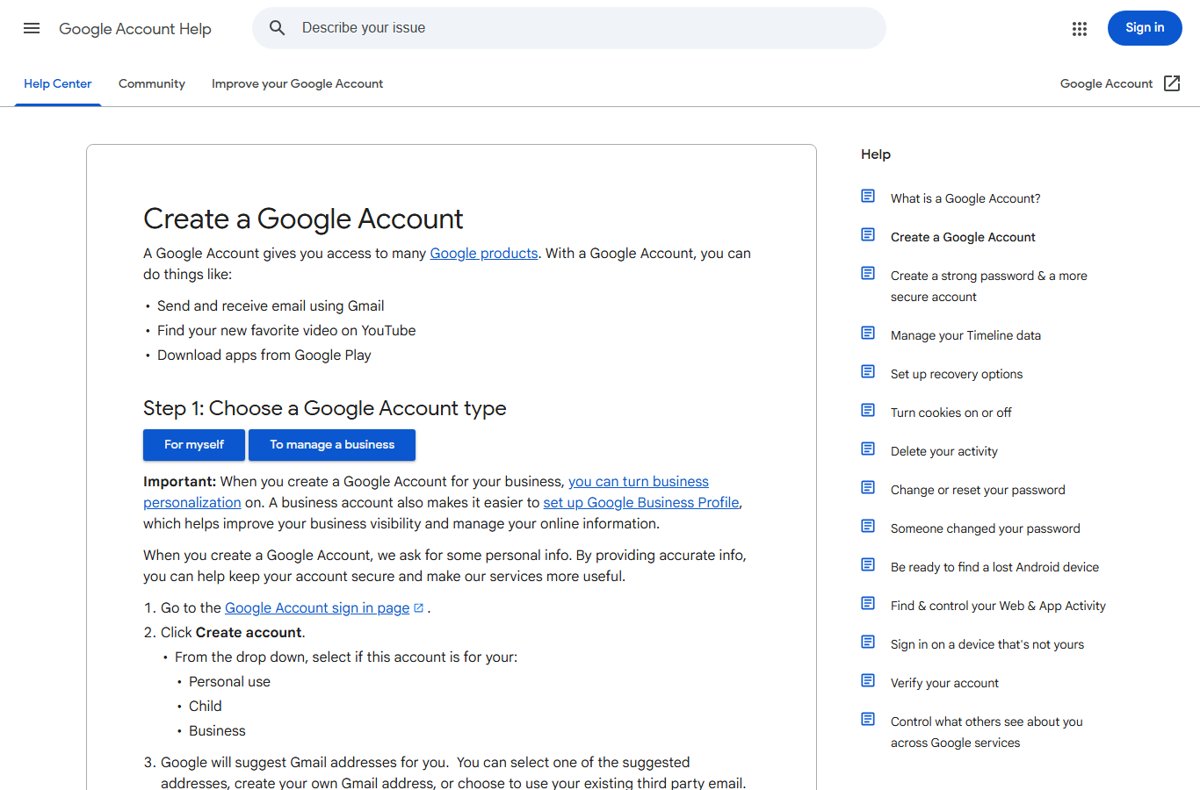Click article icon beside Manage your Timeline data
The height and width of the screenshot is (790, 1200).
pos(868,333)
